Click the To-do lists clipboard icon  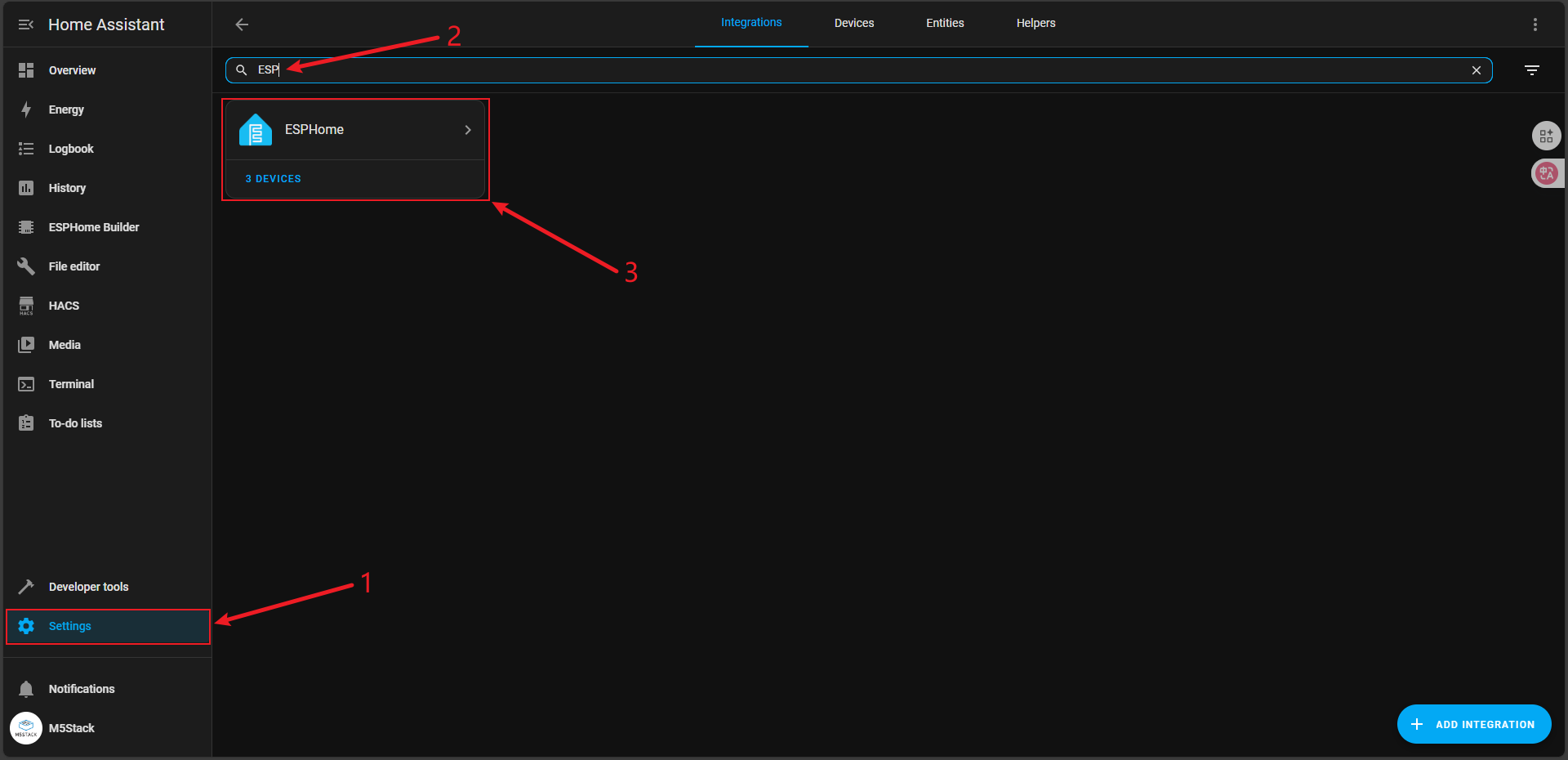(26, 423)
